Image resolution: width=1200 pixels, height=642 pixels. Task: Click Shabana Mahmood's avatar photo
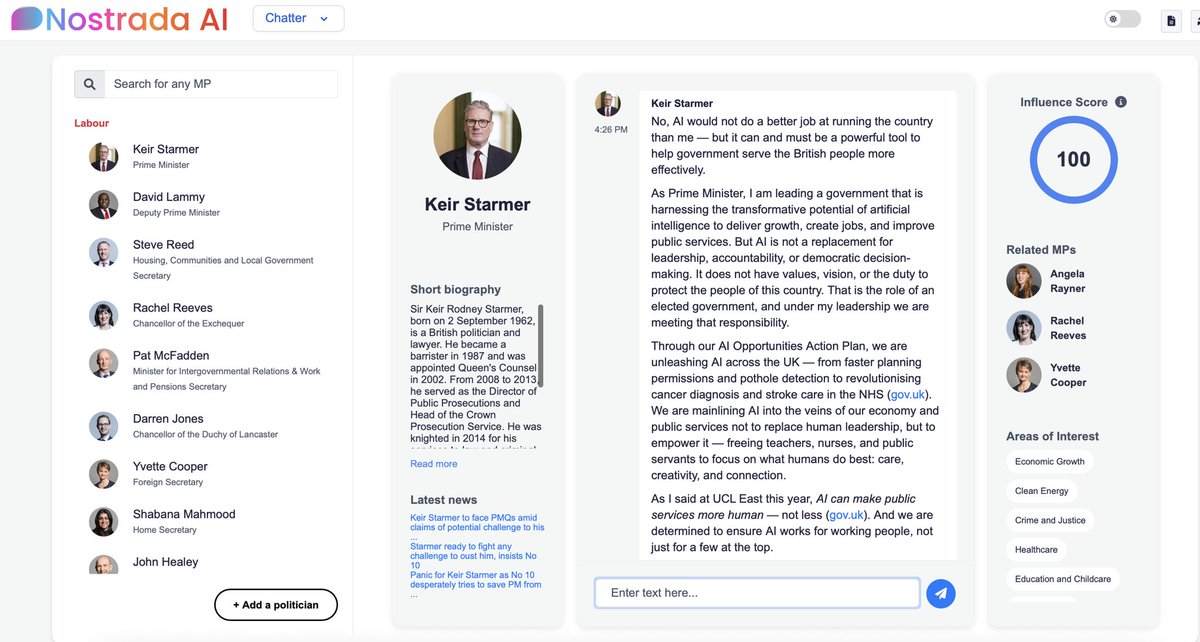[x=104, y=521]
